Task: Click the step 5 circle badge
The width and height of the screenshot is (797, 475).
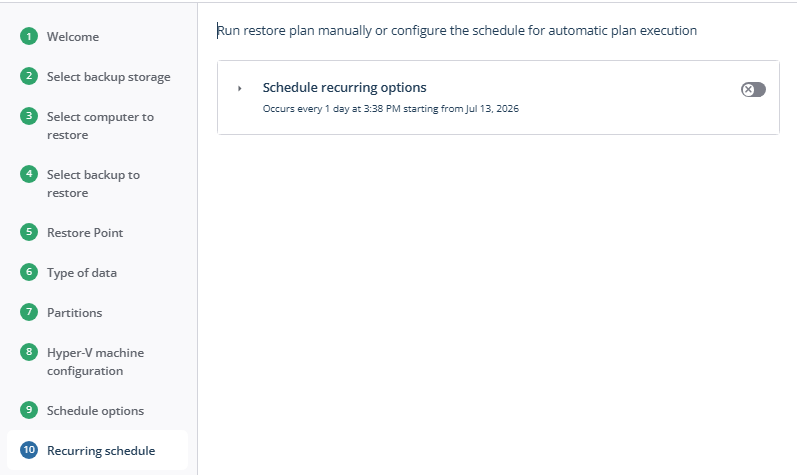Action: tap(29, 232)
